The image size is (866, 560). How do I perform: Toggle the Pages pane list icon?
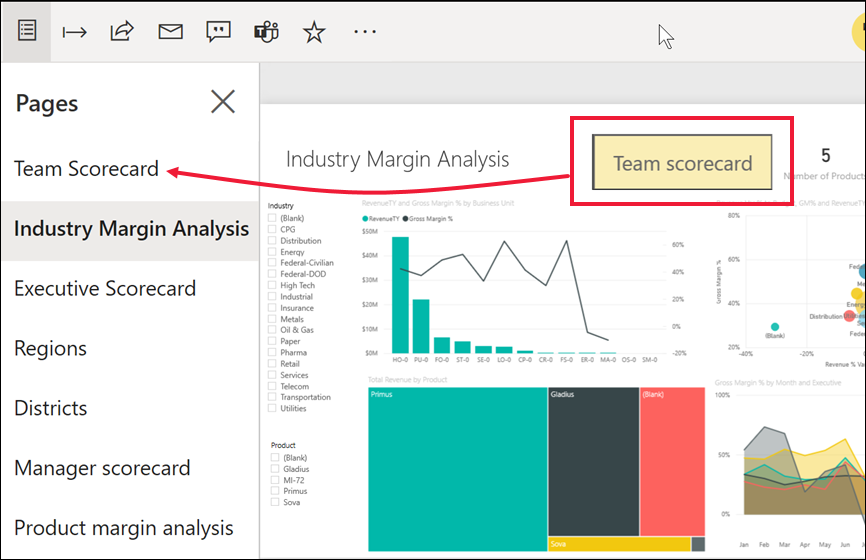click(27, 31)
